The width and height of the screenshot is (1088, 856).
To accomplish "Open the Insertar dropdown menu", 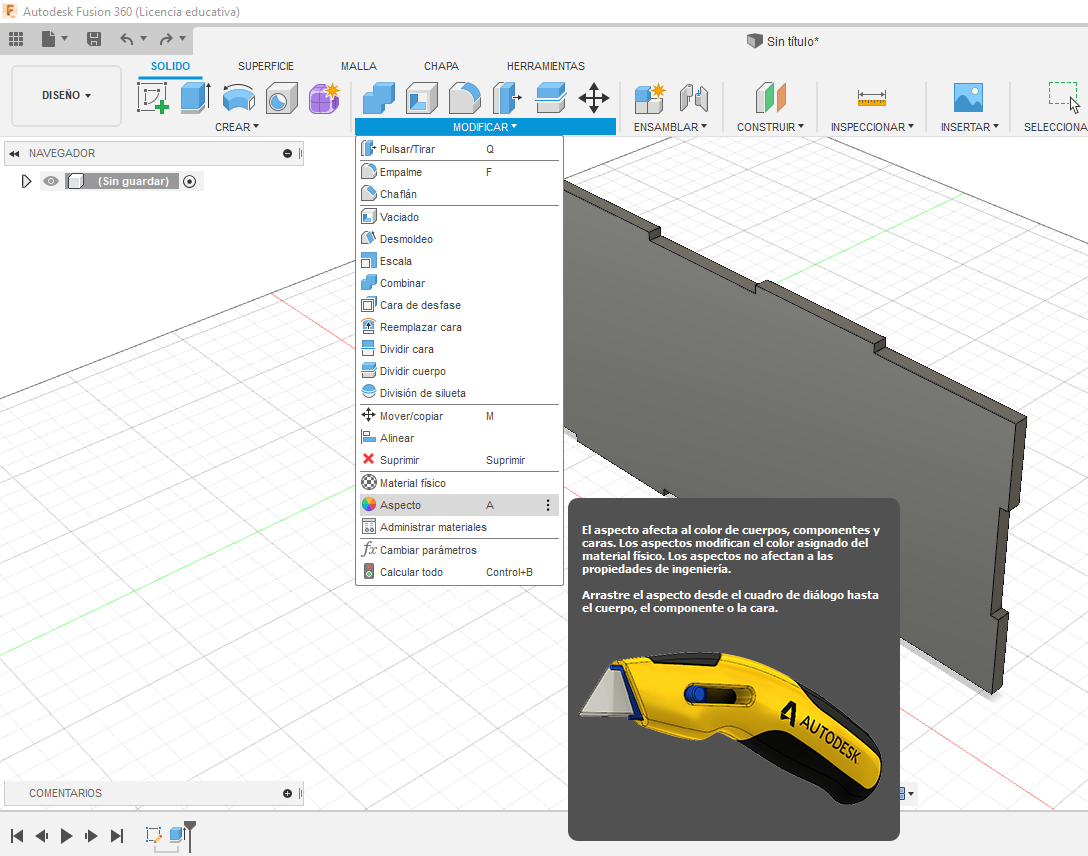I will 969,127.
